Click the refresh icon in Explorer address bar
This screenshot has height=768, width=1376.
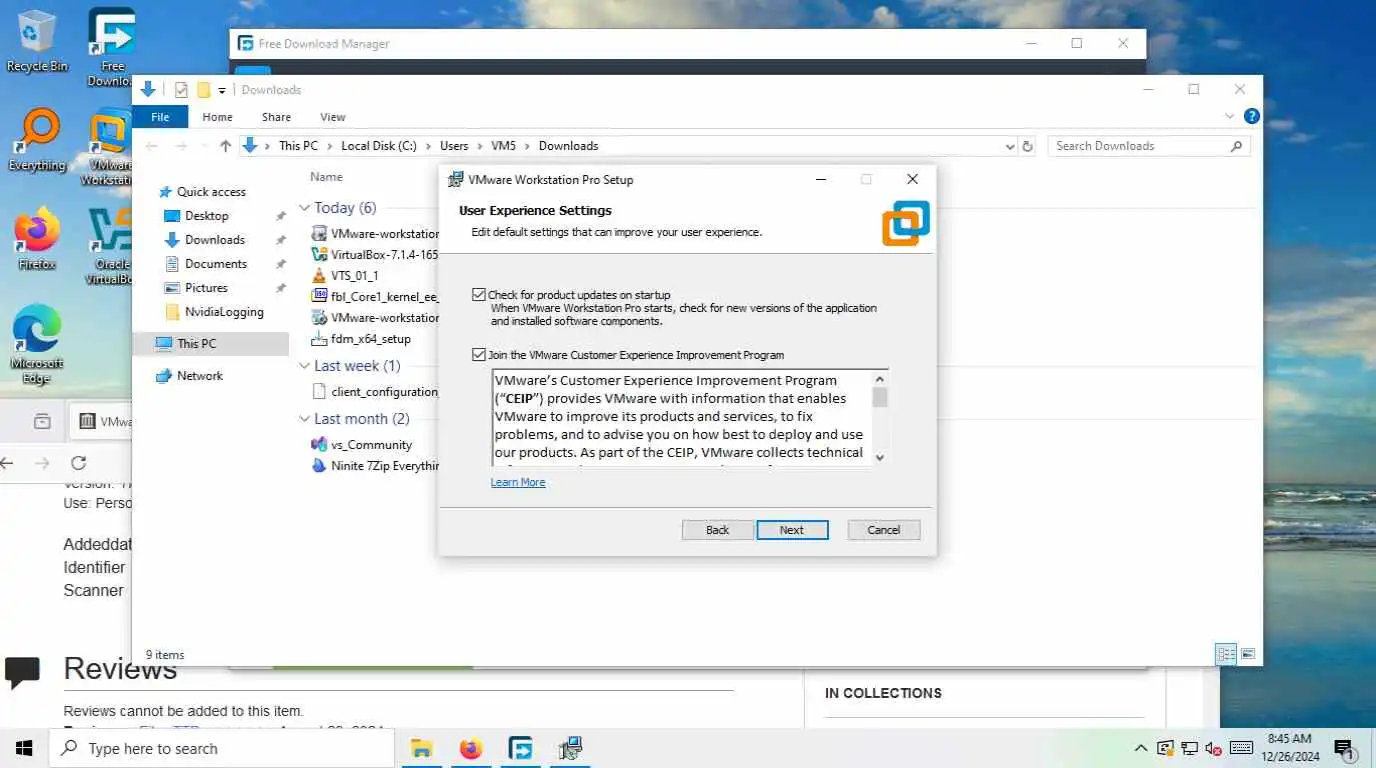pyautogui.click(x=1027, y=146)
